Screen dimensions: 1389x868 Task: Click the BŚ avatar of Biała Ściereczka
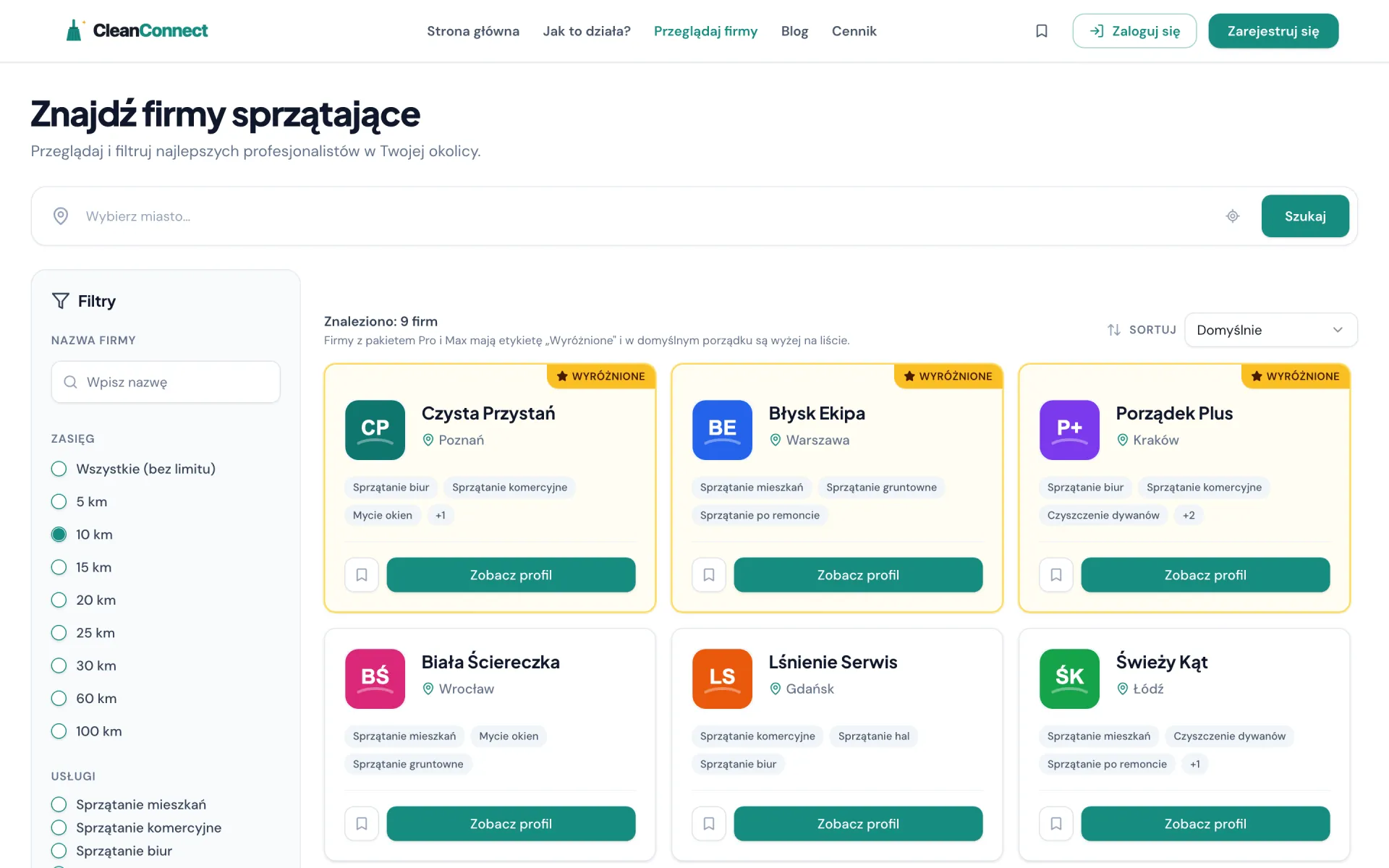pos(375,678)
